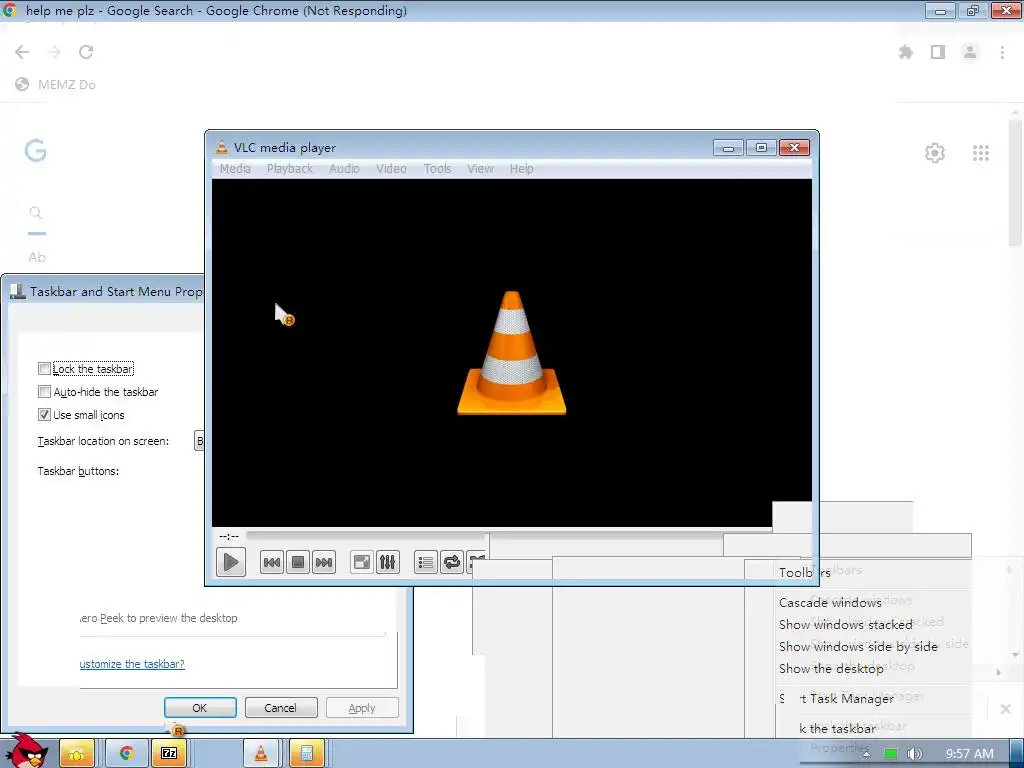Open the Audio menu in VLC

(344, 168)
